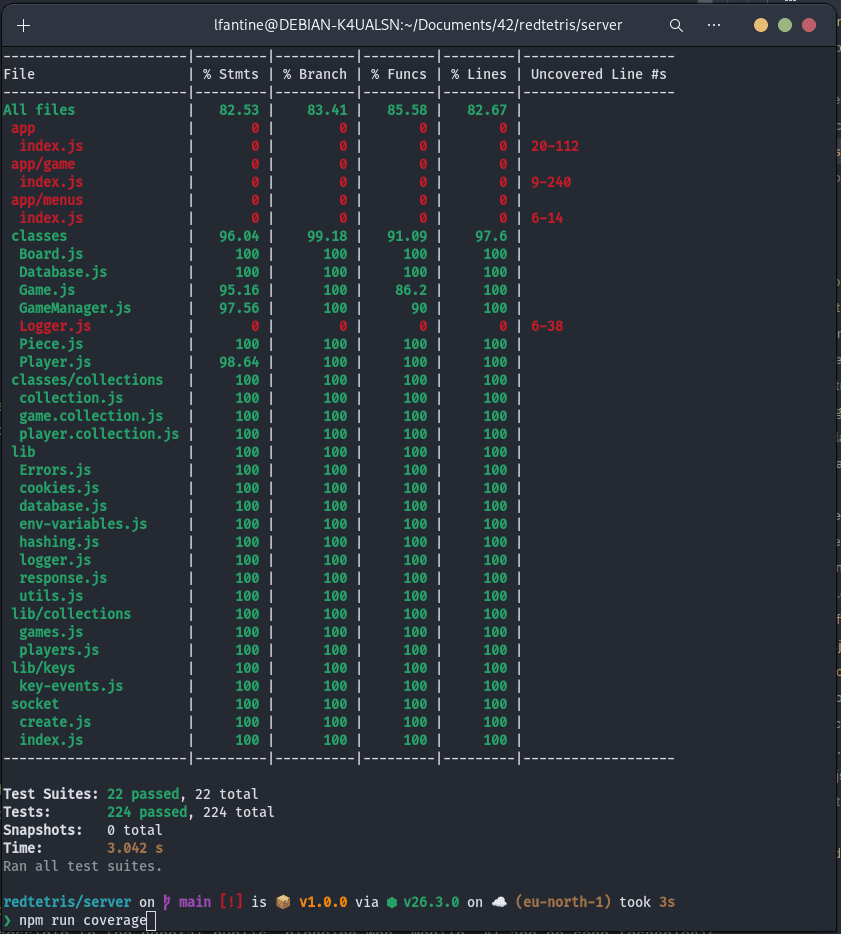This screenshot has width=841, height=934.
Task: Click the 'create.js' file name
Action: 55,722
